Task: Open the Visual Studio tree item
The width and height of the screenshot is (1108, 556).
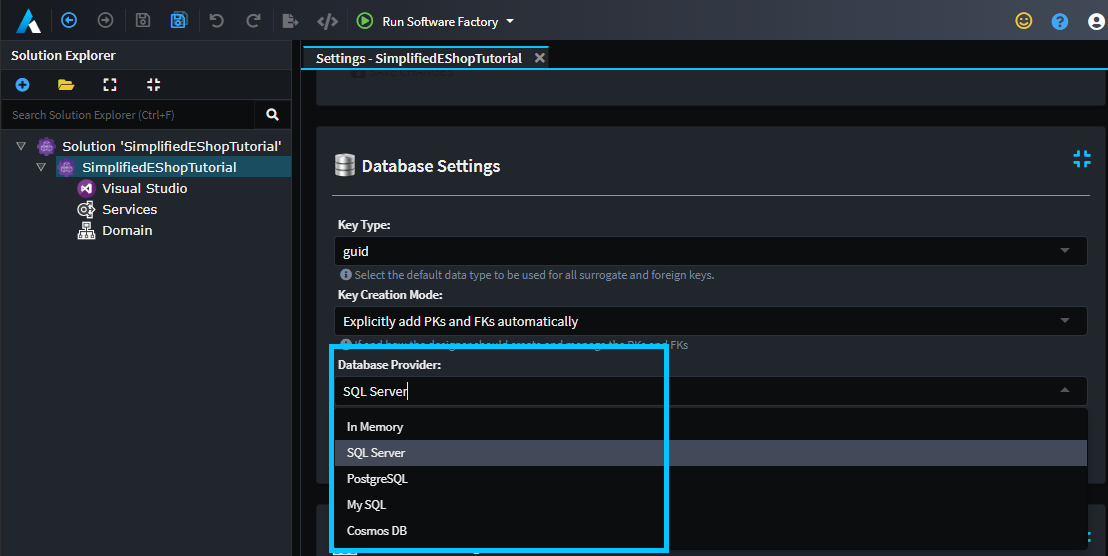Action: point(144,189)
